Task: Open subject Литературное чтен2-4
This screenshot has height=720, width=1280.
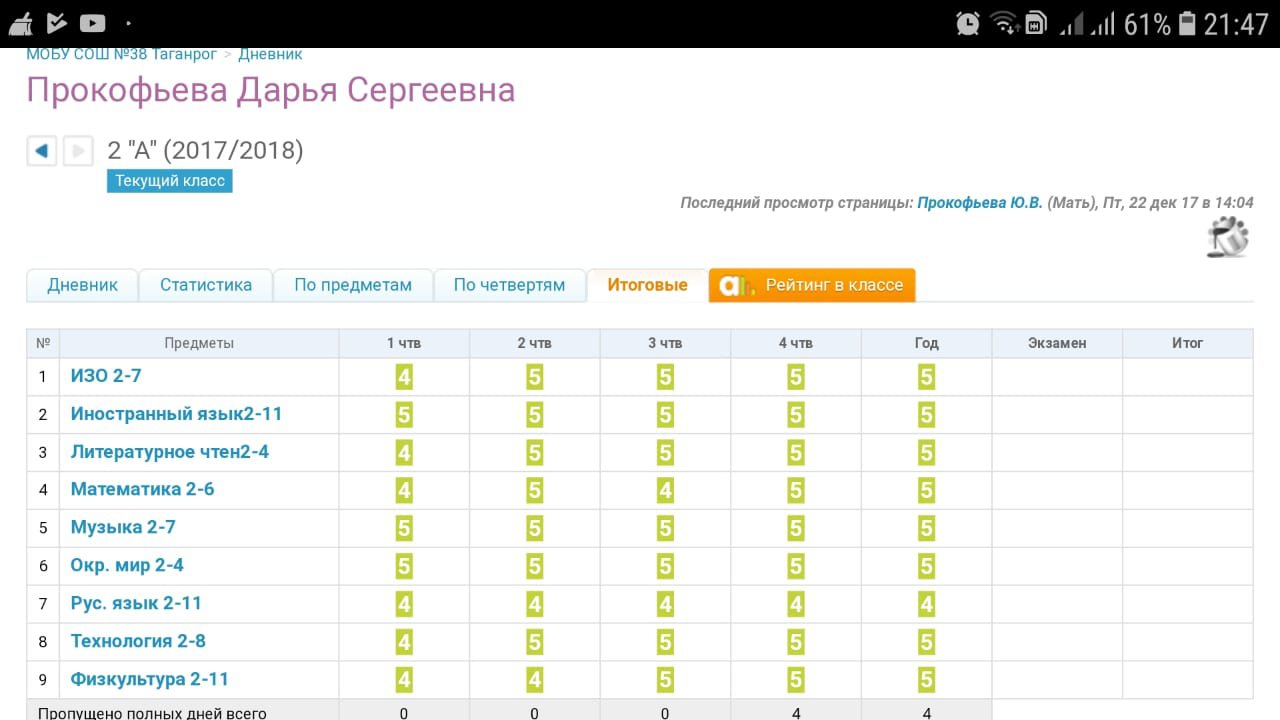Action: pos(169,452)
